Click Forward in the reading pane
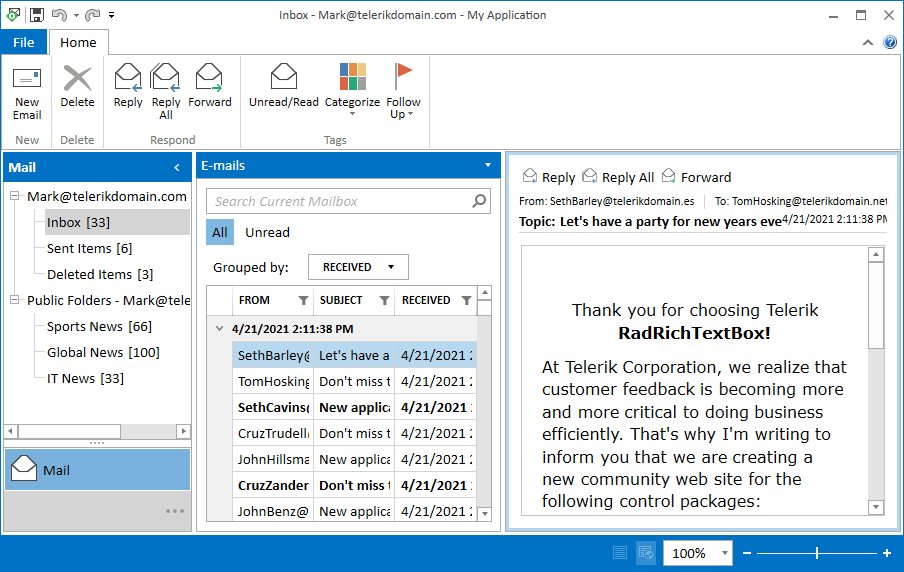Image resolution: width=904 pixels, height=572 pixels. [696, 177]
